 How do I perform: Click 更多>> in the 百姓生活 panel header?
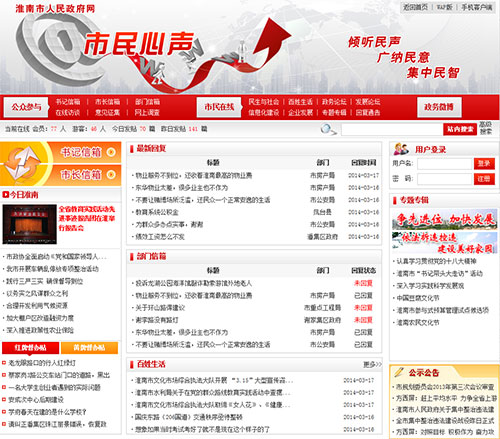[372, 365]
